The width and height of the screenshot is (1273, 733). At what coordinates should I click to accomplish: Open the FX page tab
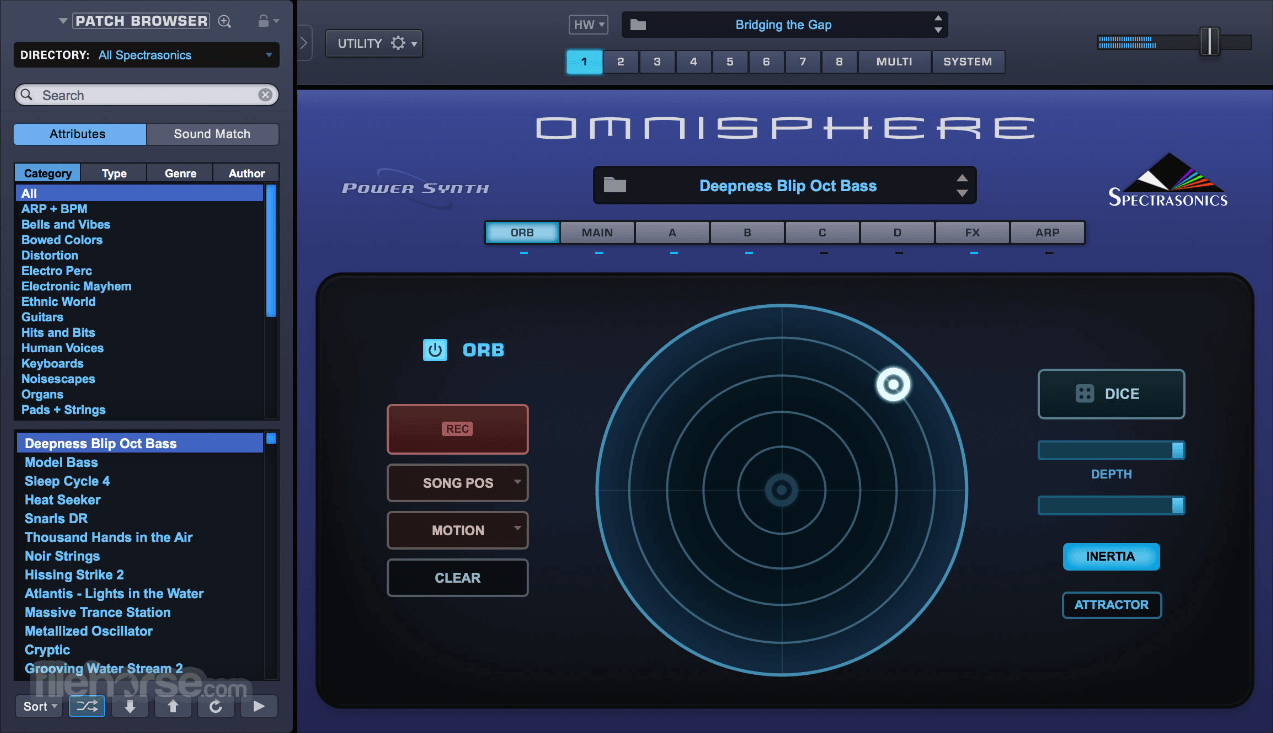(x=972, y=233)
